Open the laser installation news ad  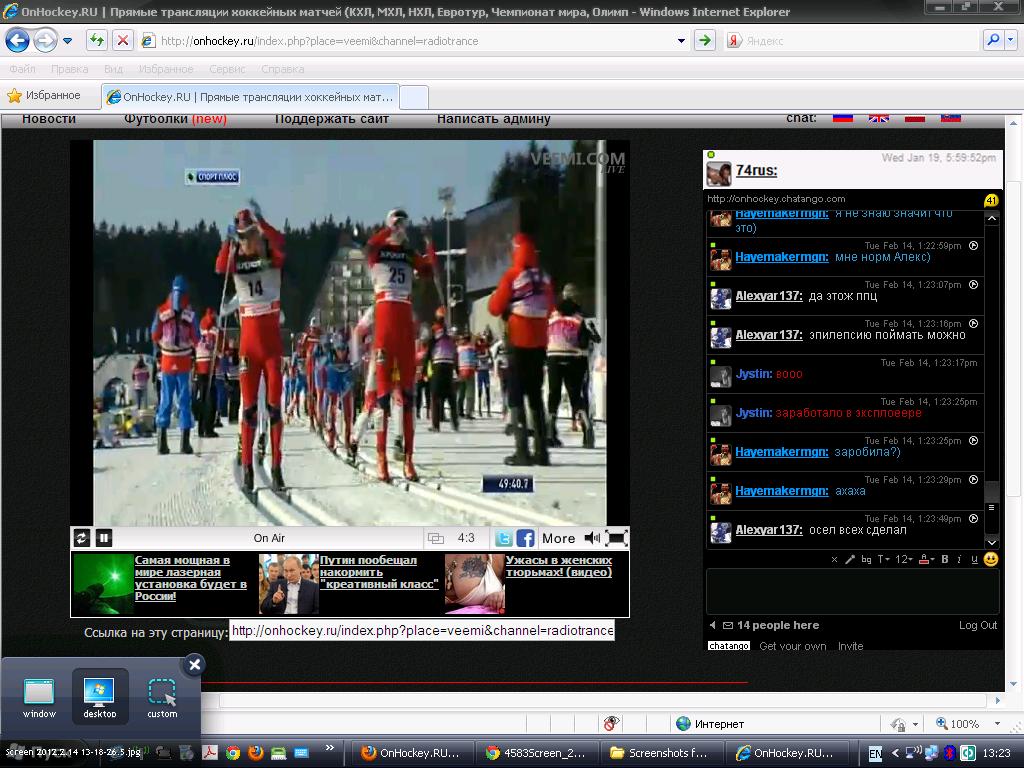[190, 578]
